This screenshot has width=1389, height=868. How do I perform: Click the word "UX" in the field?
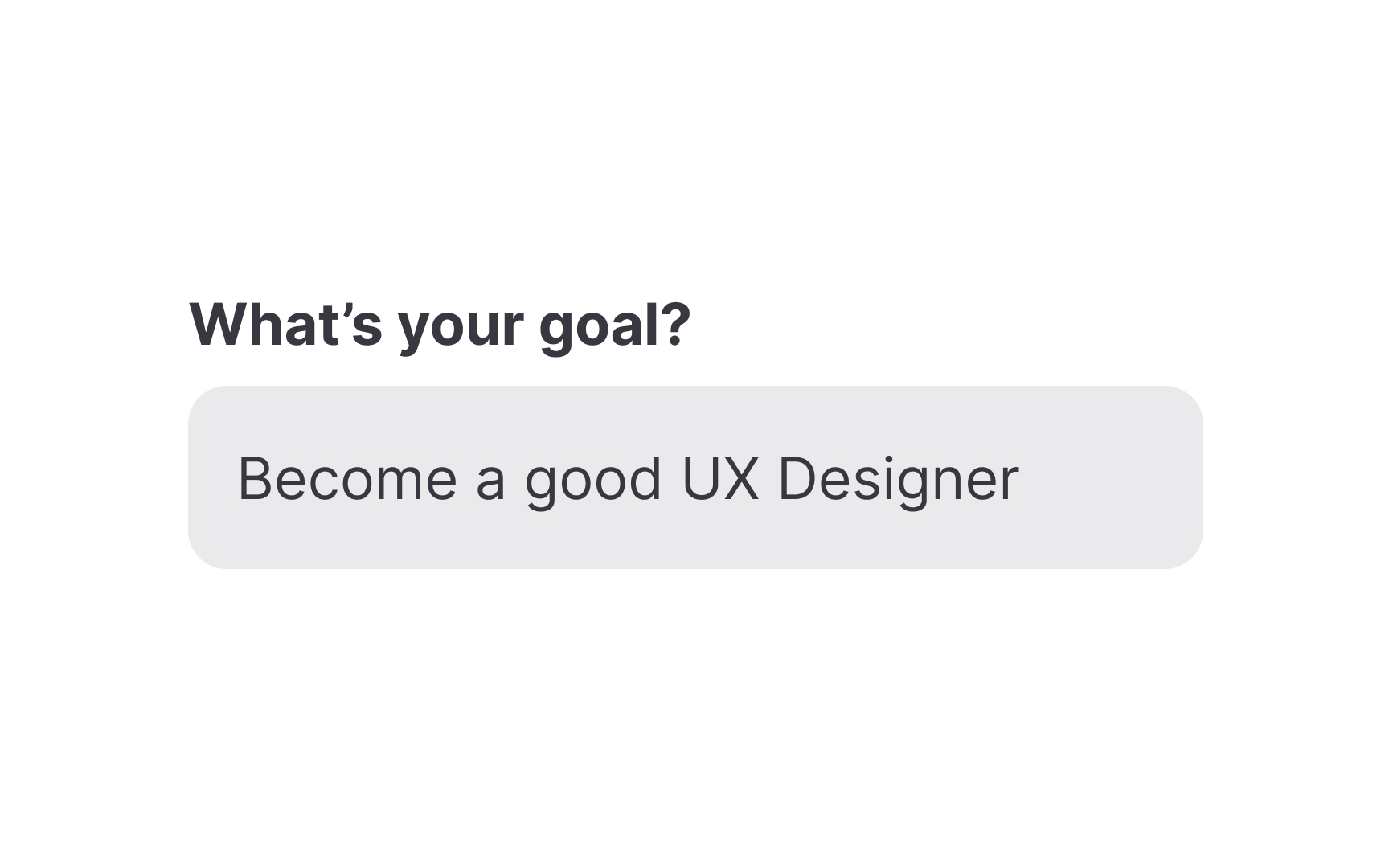coord(719,479)
